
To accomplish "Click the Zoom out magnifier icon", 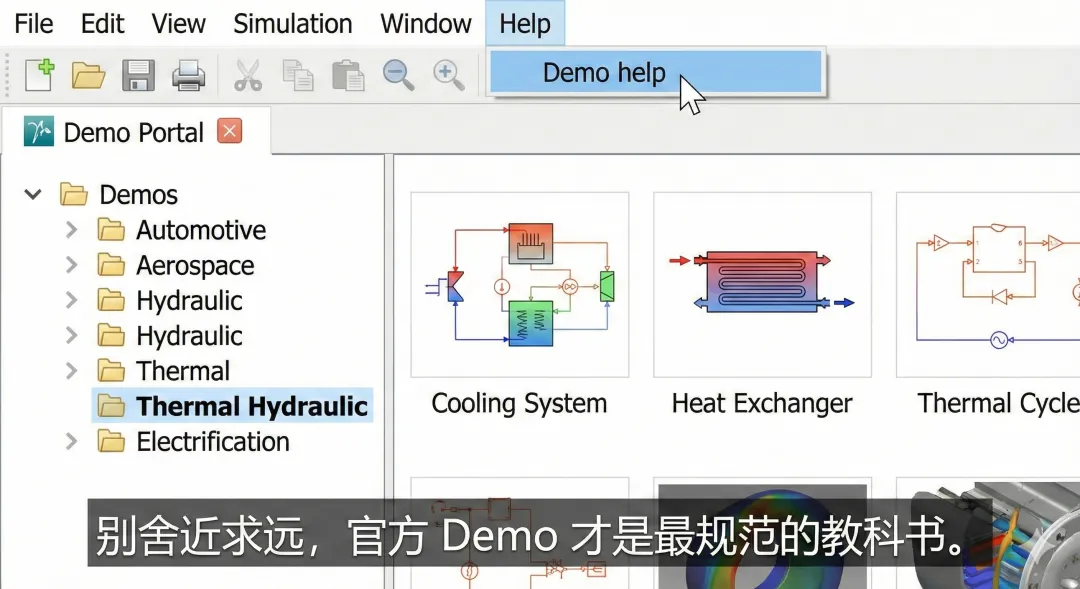I will [398, 75].
